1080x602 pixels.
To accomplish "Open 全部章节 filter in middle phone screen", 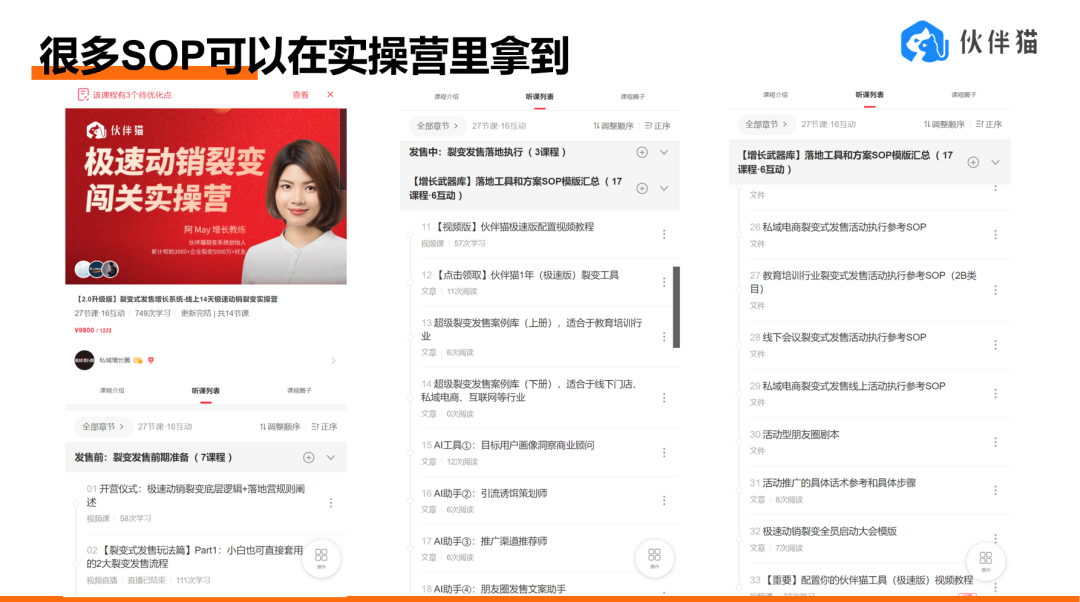I will [437, 126].
